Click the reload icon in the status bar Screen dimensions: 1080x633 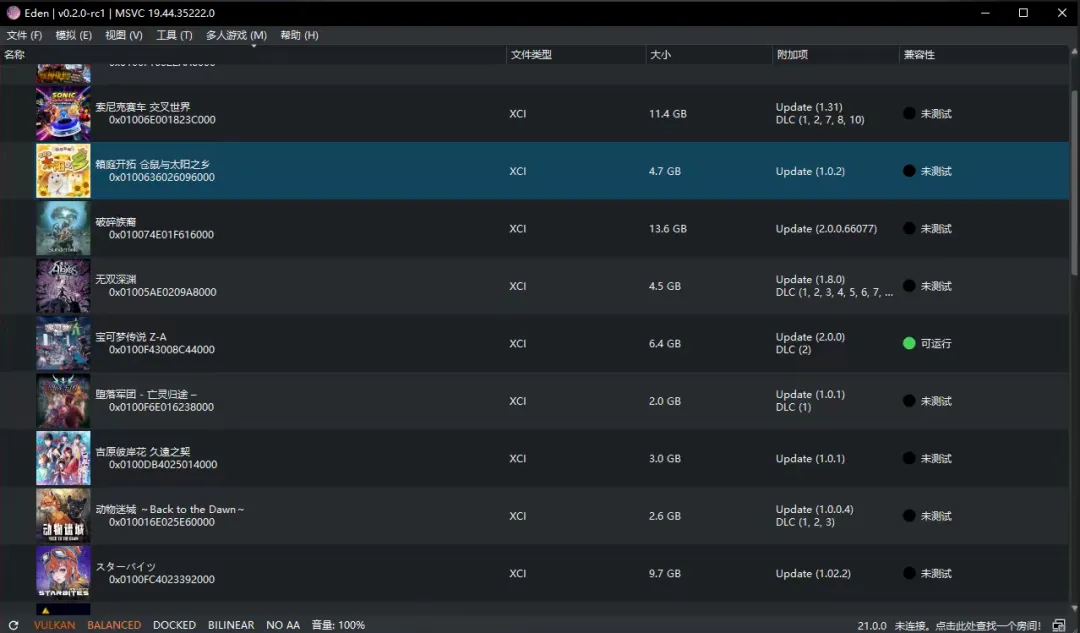(13, 625)
